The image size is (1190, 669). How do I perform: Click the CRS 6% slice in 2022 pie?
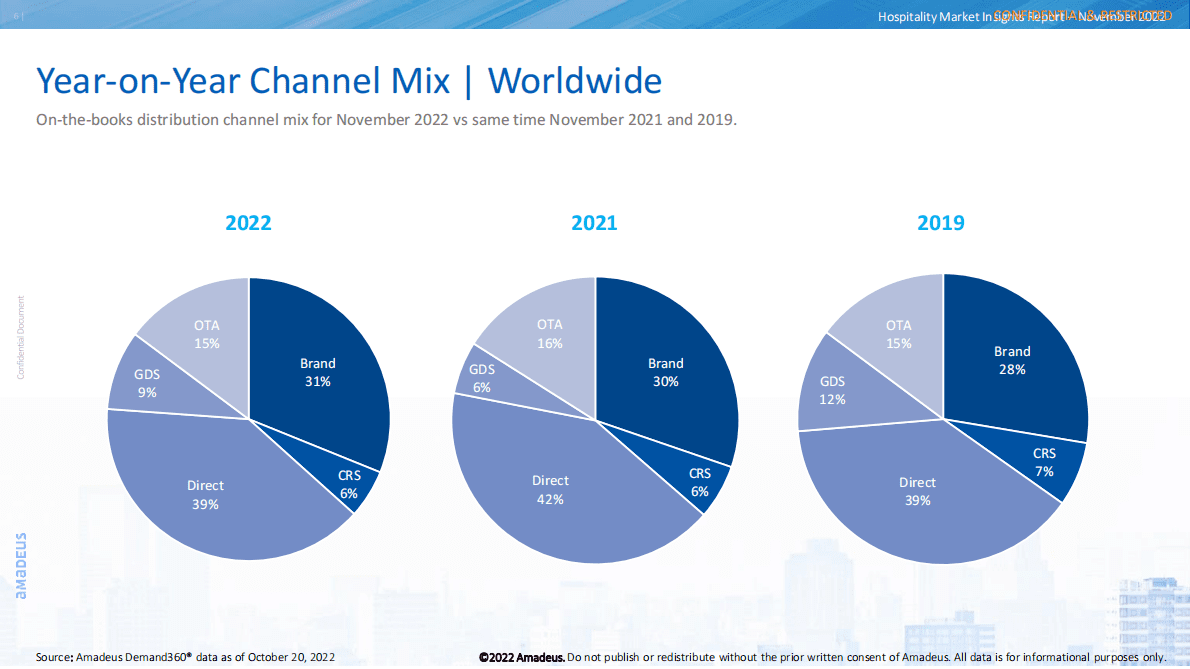pyautogui.click(x=349, y=484)
